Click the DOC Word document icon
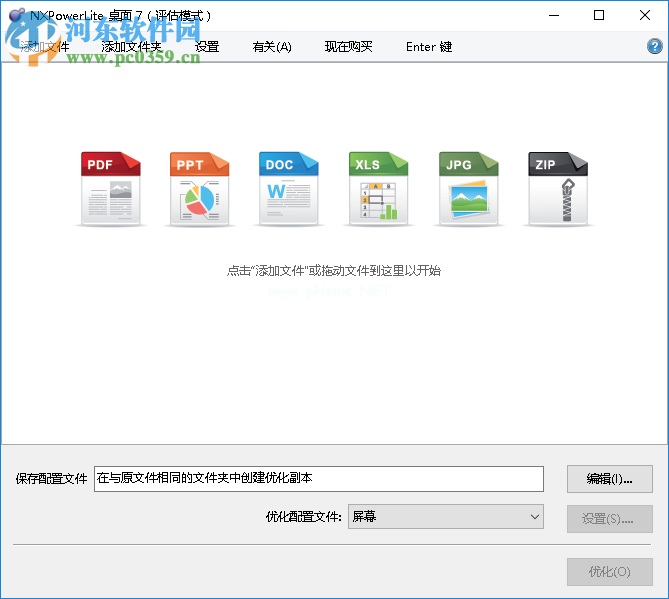 pos(289,188)
